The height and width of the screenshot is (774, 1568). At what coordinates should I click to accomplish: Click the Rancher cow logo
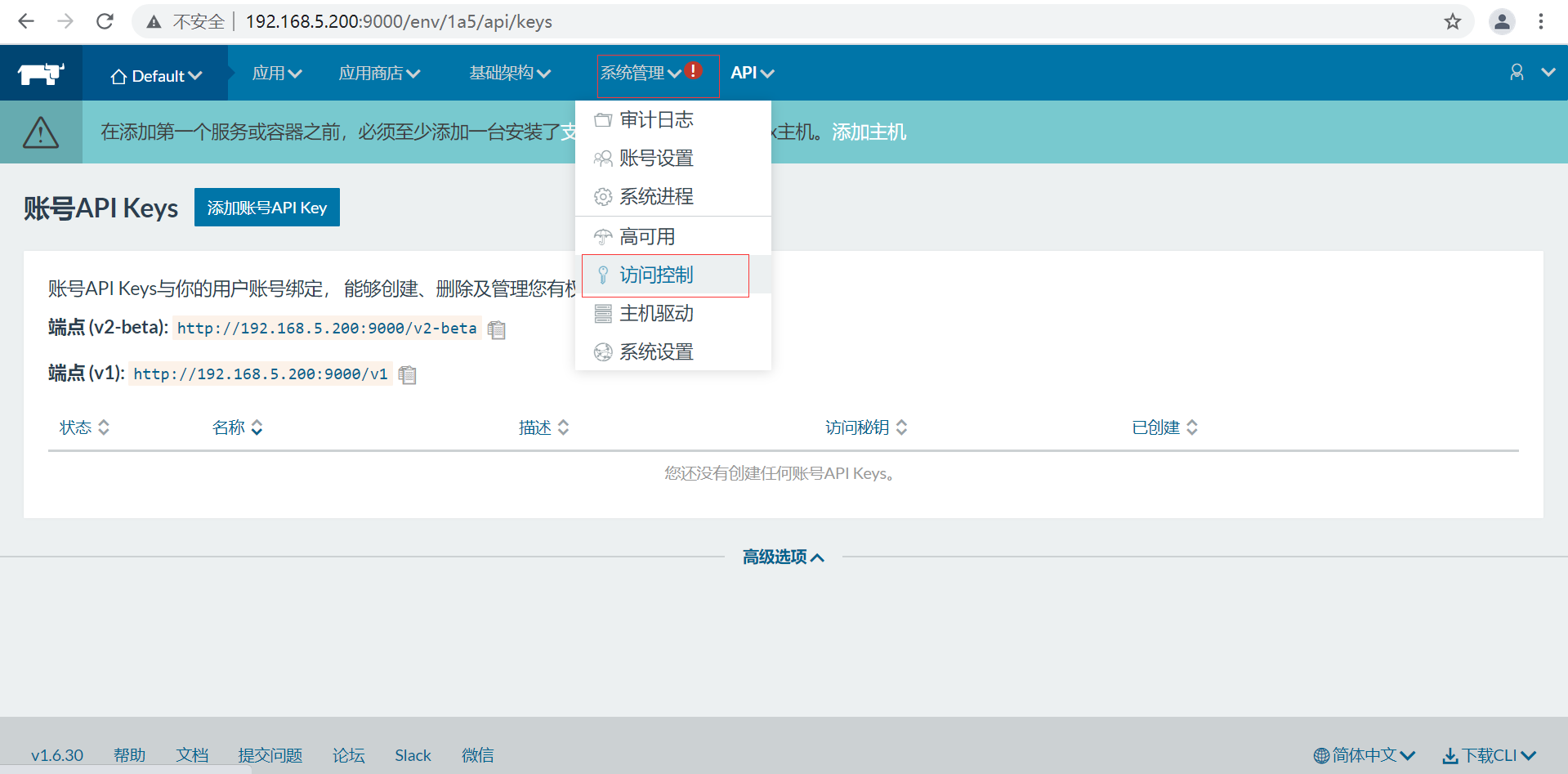41,74
